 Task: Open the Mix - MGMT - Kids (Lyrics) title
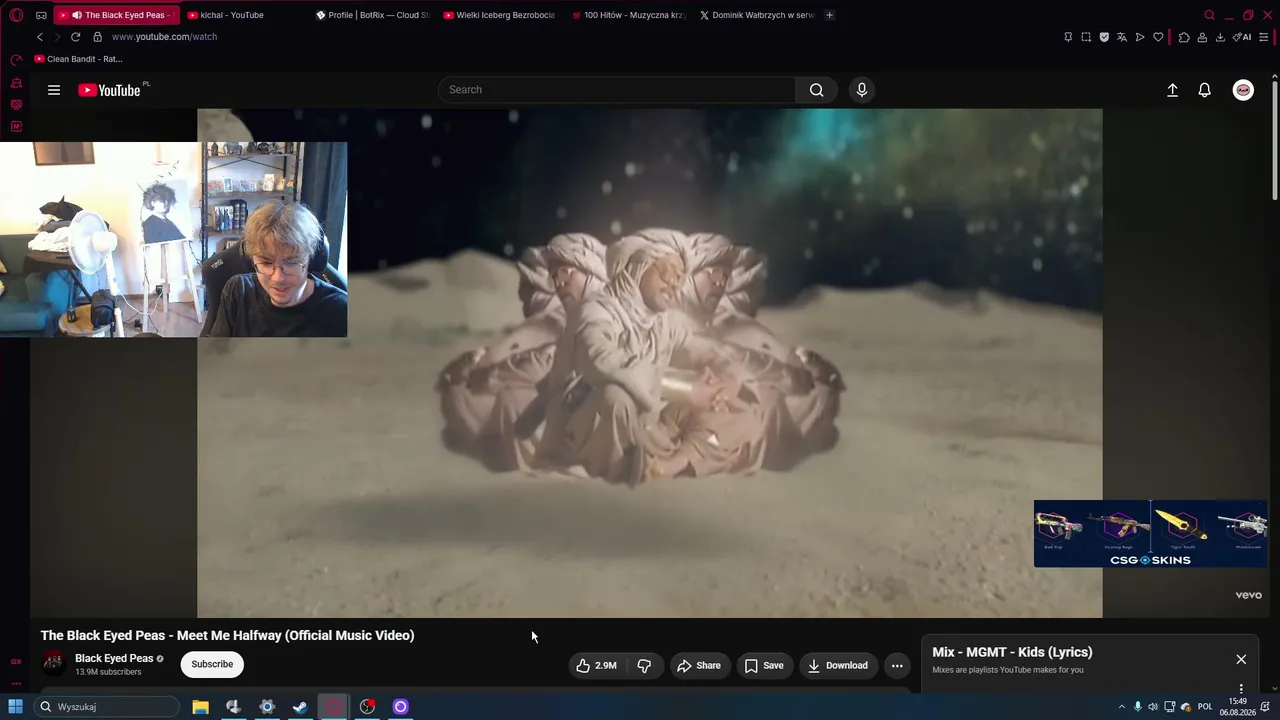[1012, 652]
